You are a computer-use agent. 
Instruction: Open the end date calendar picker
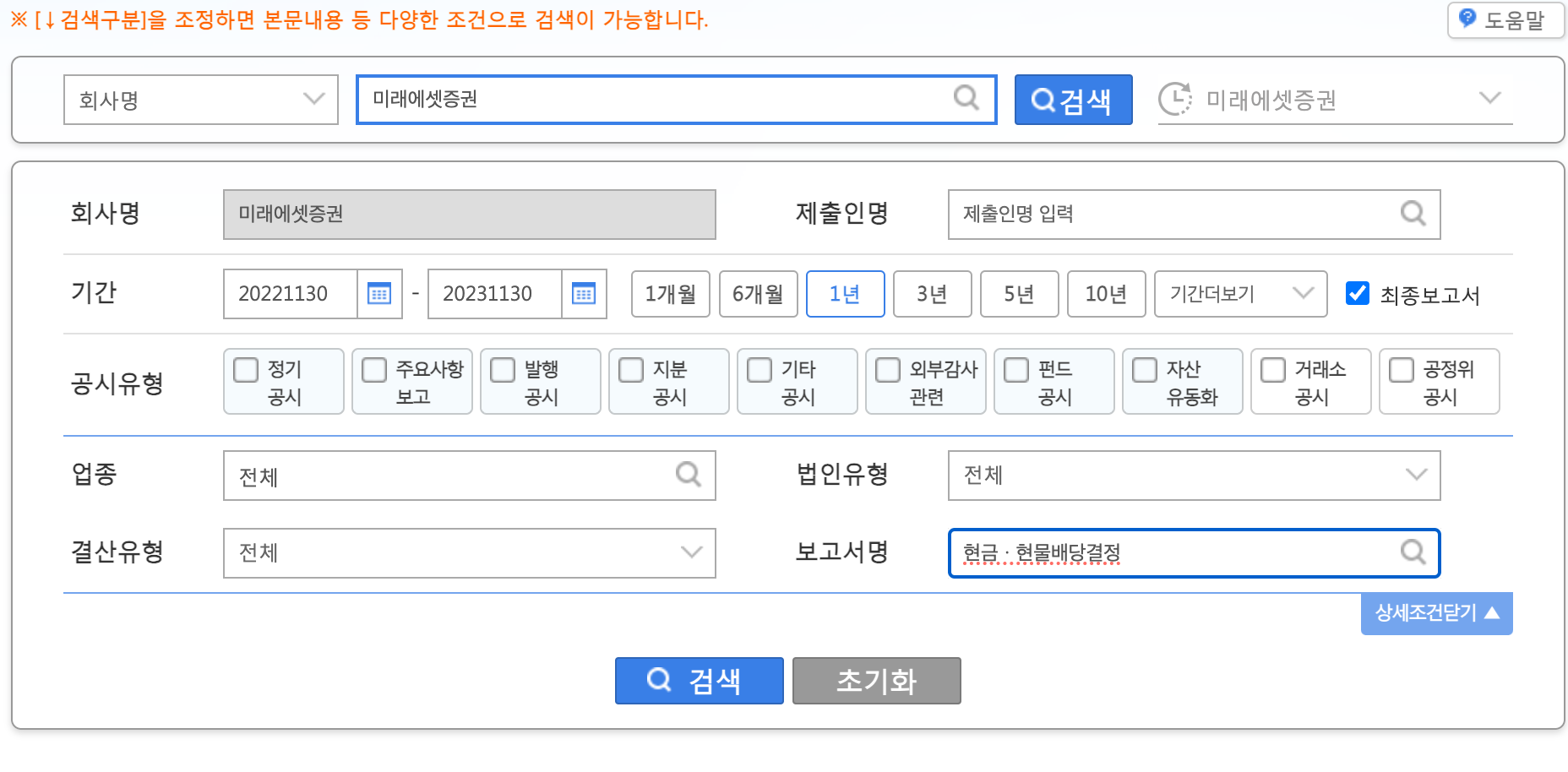pos(584,294)
